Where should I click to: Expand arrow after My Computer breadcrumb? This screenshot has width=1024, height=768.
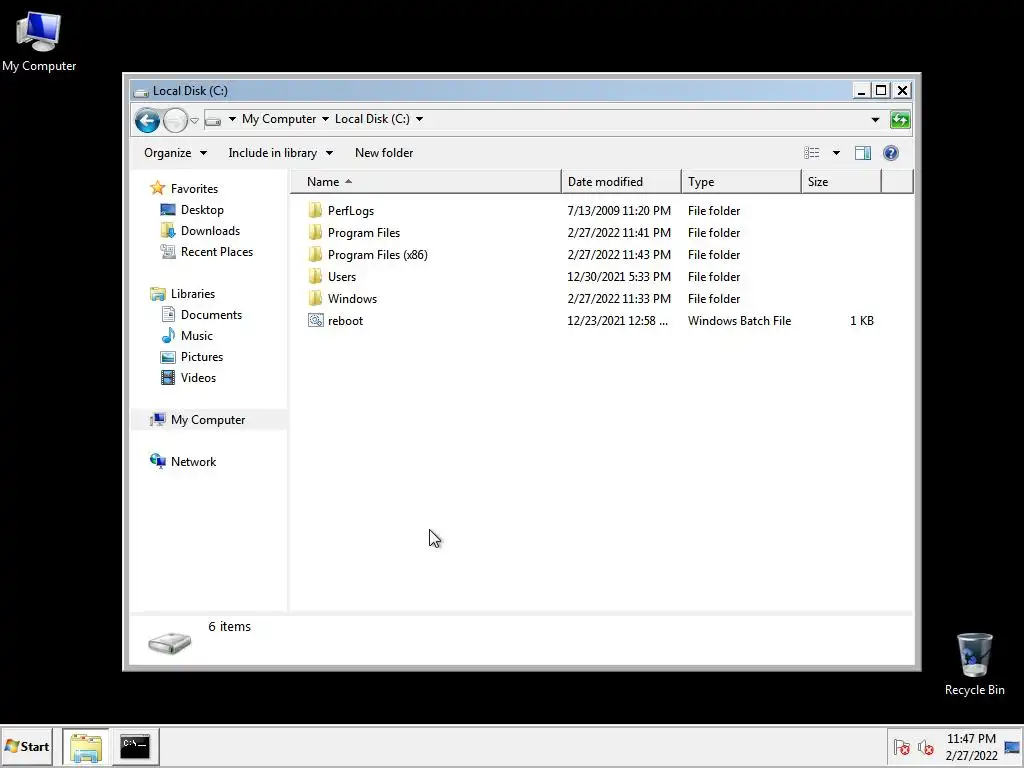(325, 119)
